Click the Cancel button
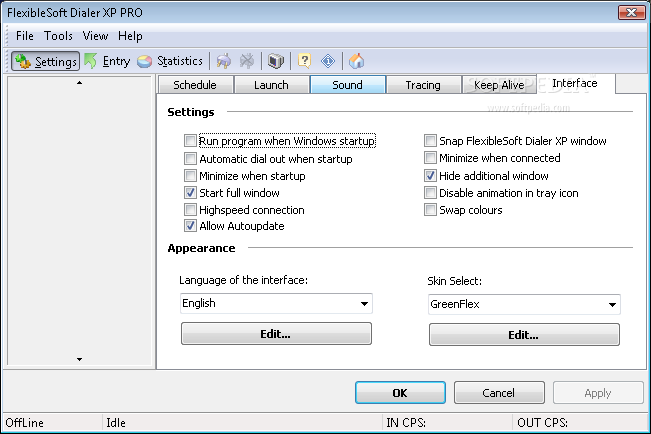651x434 pixels. point(499,393)
